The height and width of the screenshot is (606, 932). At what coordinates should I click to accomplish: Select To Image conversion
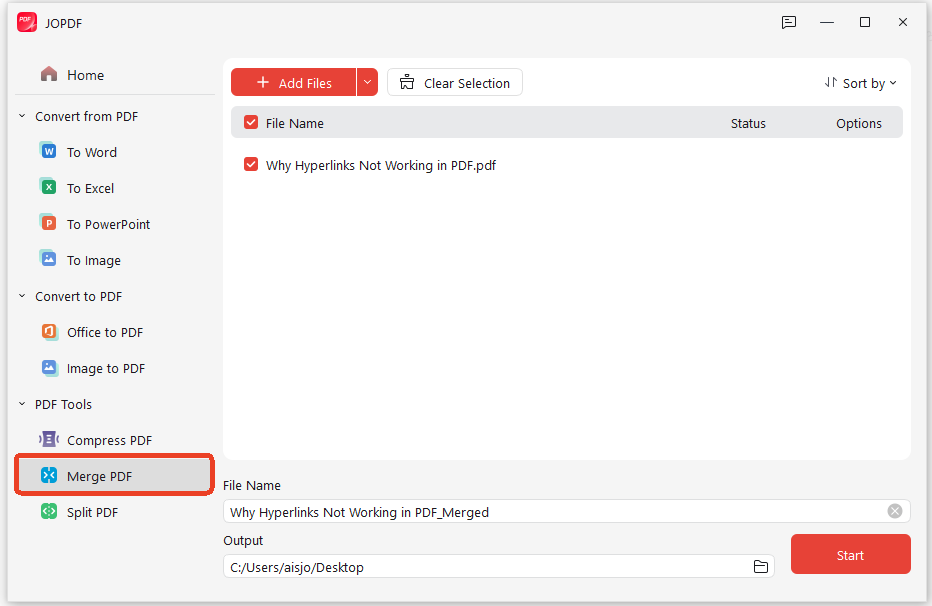coord(115,260)
